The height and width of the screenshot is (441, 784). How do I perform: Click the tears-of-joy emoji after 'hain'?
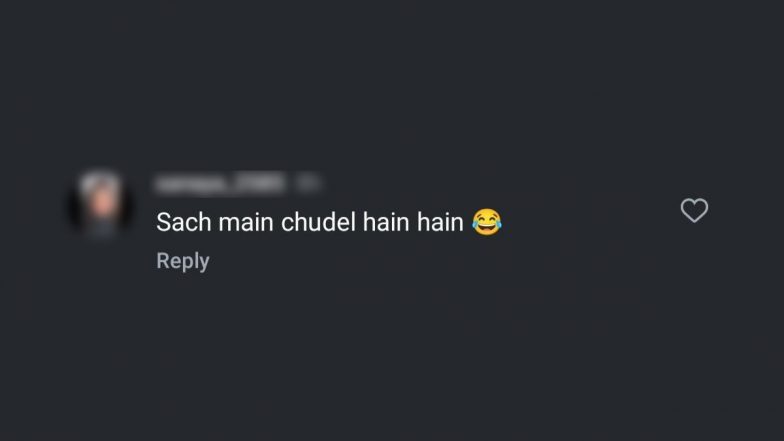[486, 222]
